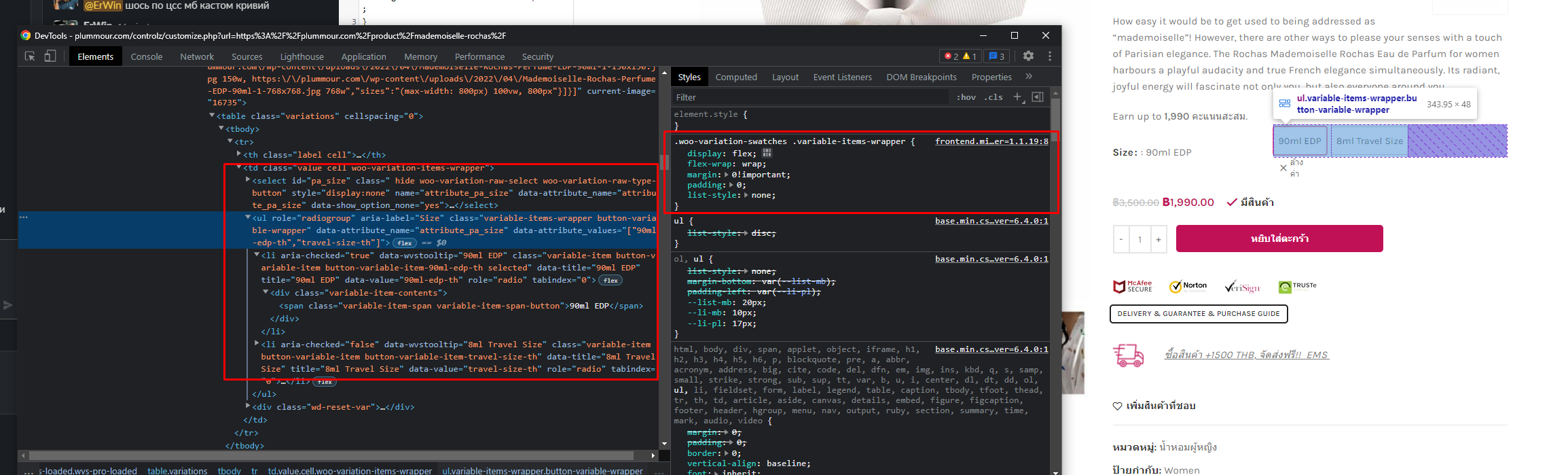The width and height of the screenshot is (1568, 475).
Task: Expand the margin shorthand in .variable-items-wrapper rule
Action: 728,175
